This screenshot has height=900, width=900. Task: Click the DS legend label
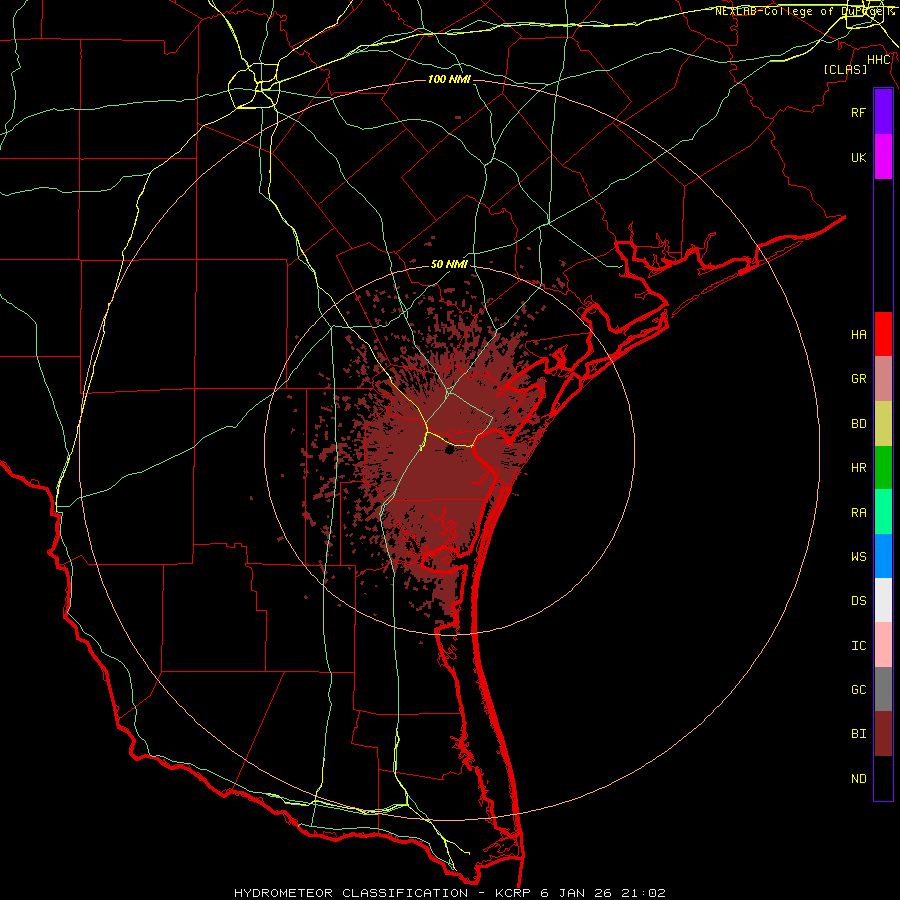coord(858,601)
